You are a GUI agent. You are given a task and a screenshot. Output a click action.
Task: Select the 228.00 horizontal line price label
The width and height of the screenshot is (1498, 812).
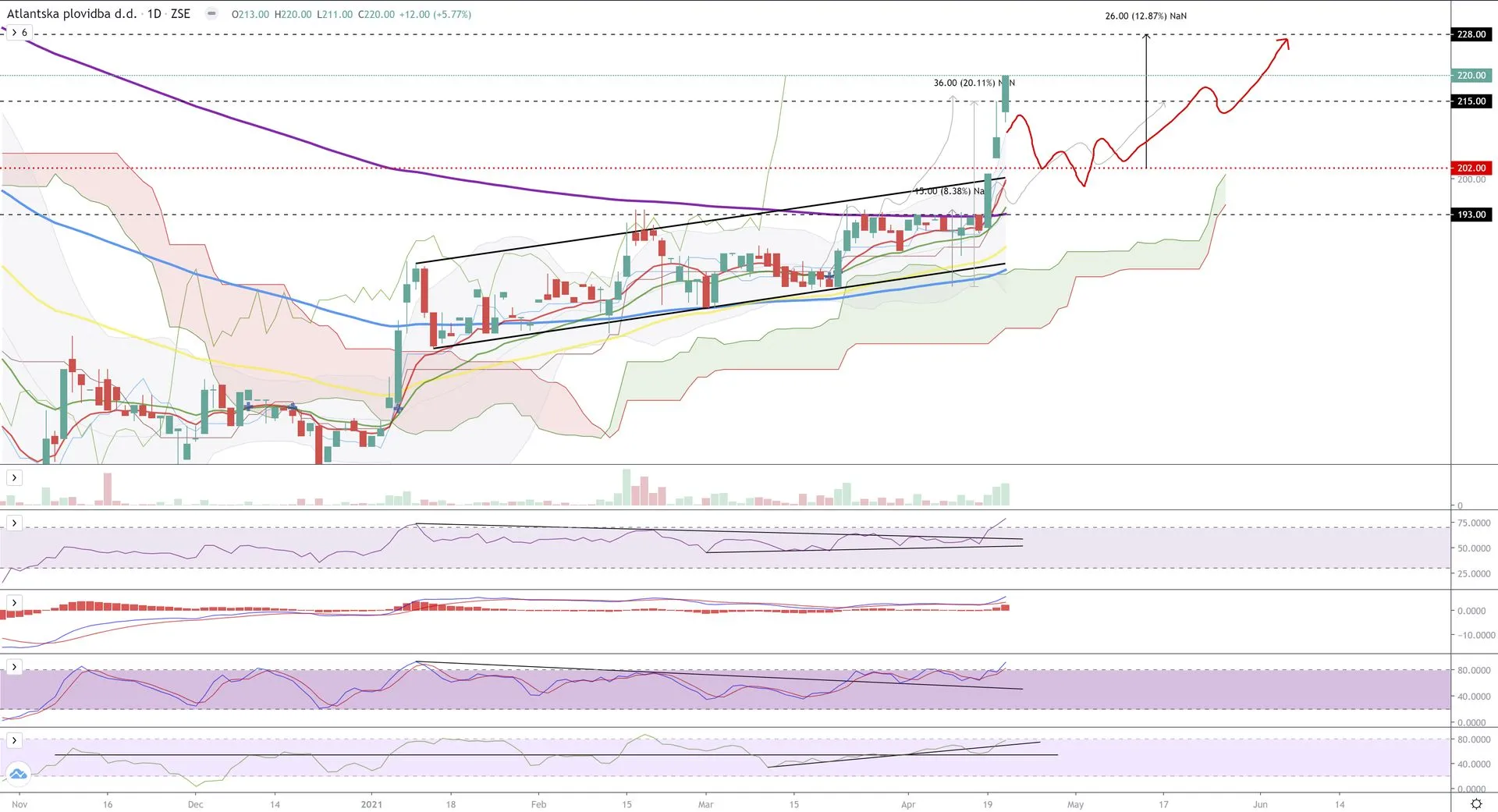[1471, 34]
